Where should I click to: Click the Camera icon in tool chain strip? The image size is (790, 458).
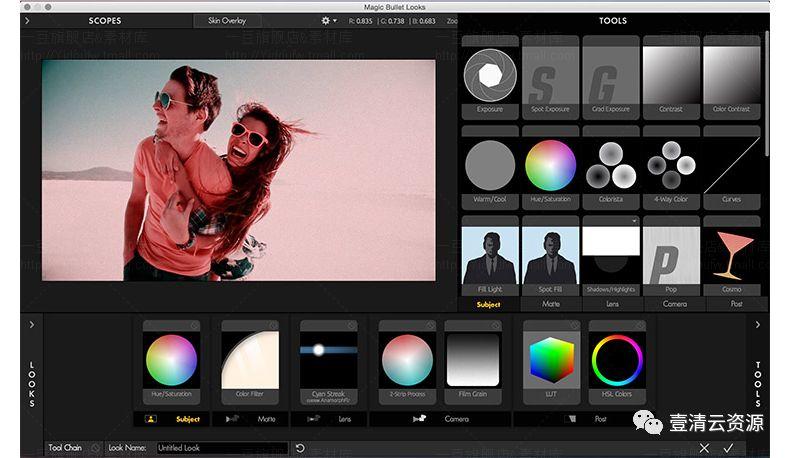[419, 419]
